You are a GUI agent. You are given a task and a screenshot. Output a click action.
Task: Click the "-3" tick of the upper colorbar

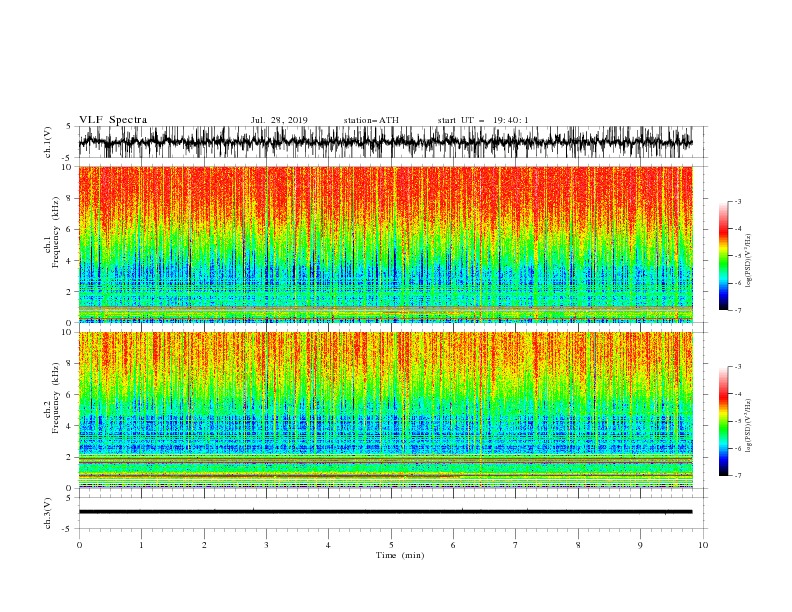[738, 201]
